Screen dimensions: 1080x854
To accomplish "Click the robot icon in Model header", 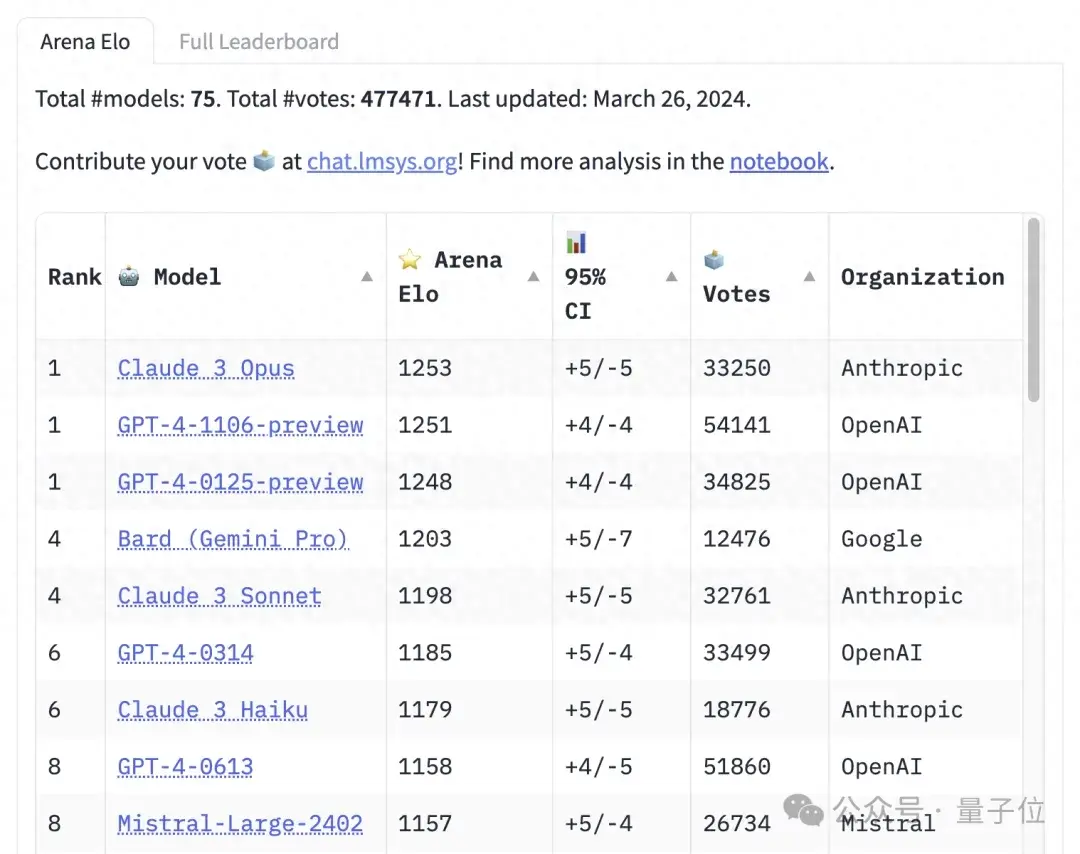I will [x=129, y=277].
